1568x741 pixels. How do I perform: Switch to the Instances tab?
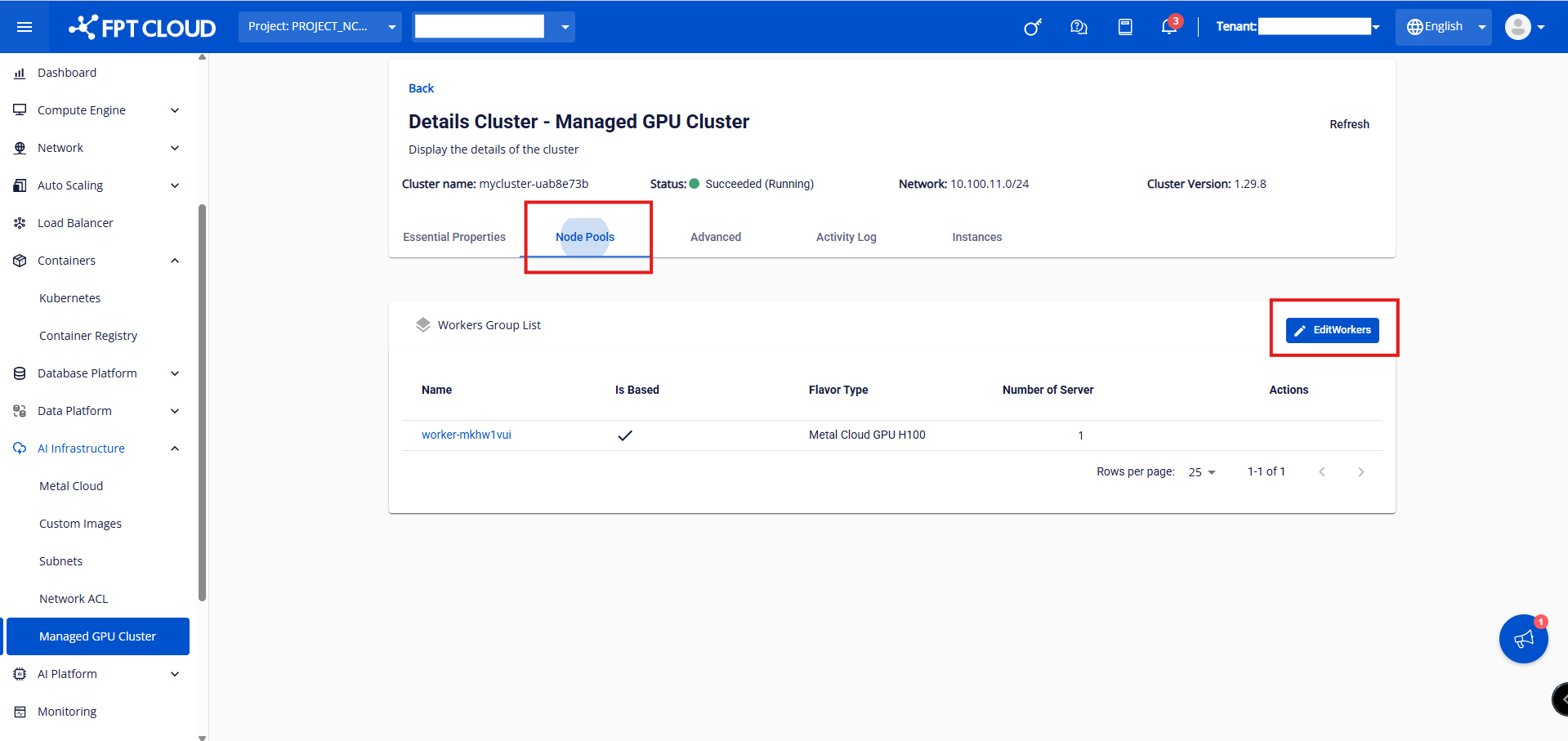[x=976, y=237]
